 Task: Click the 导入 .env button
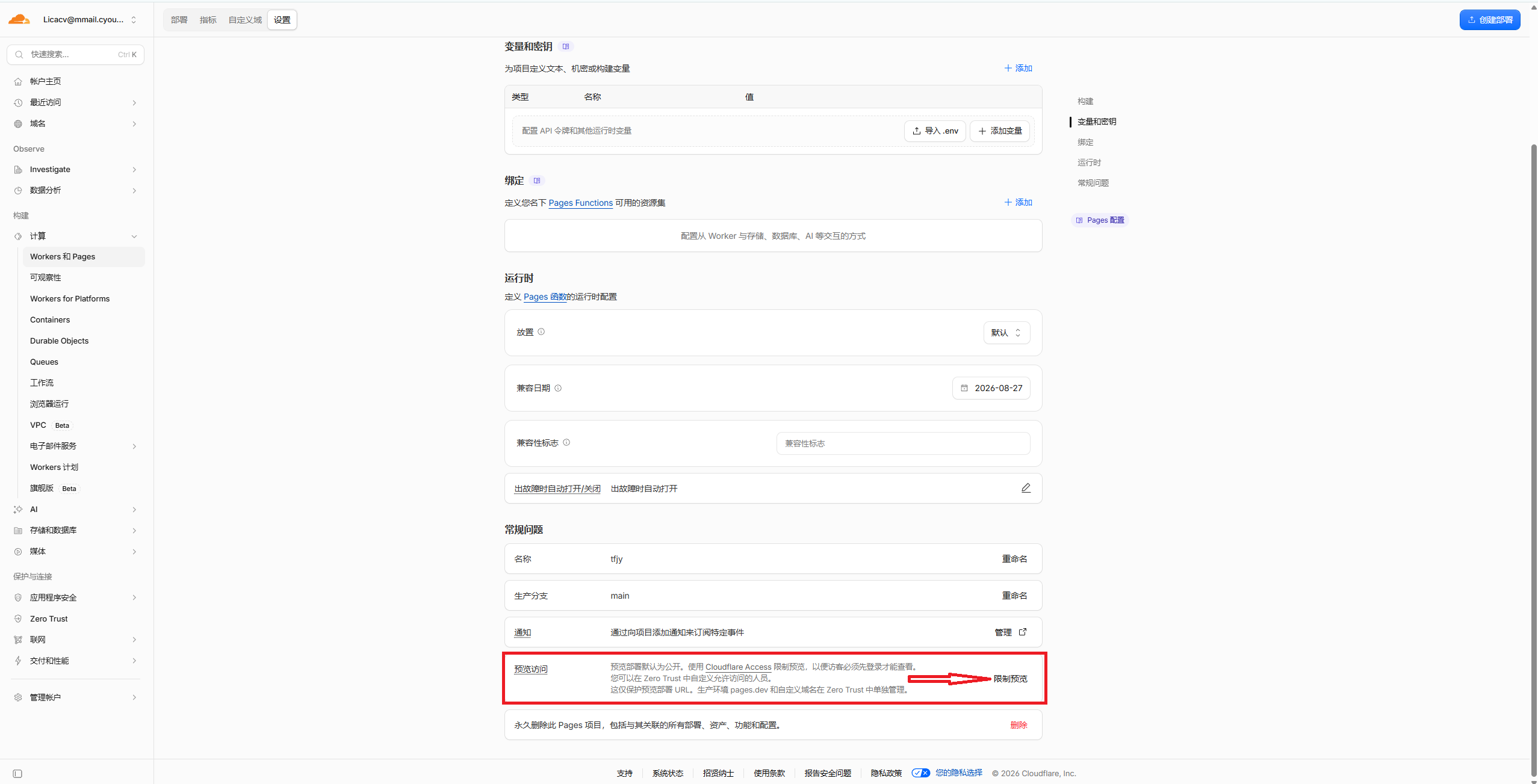[x=935, y=131]
